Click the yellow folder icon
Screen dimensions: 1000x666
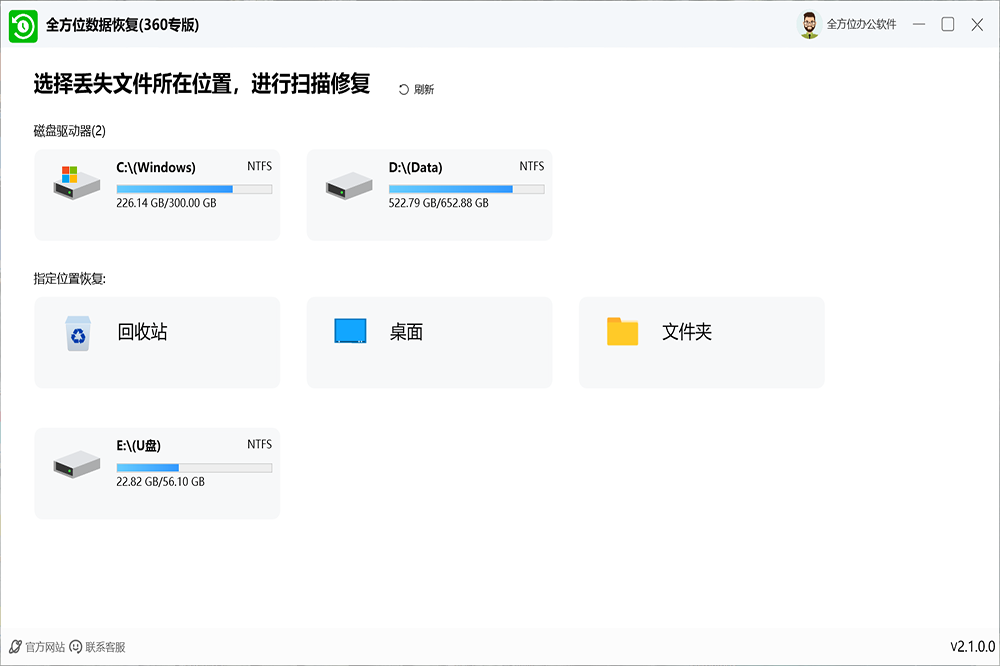pos(622,332)
